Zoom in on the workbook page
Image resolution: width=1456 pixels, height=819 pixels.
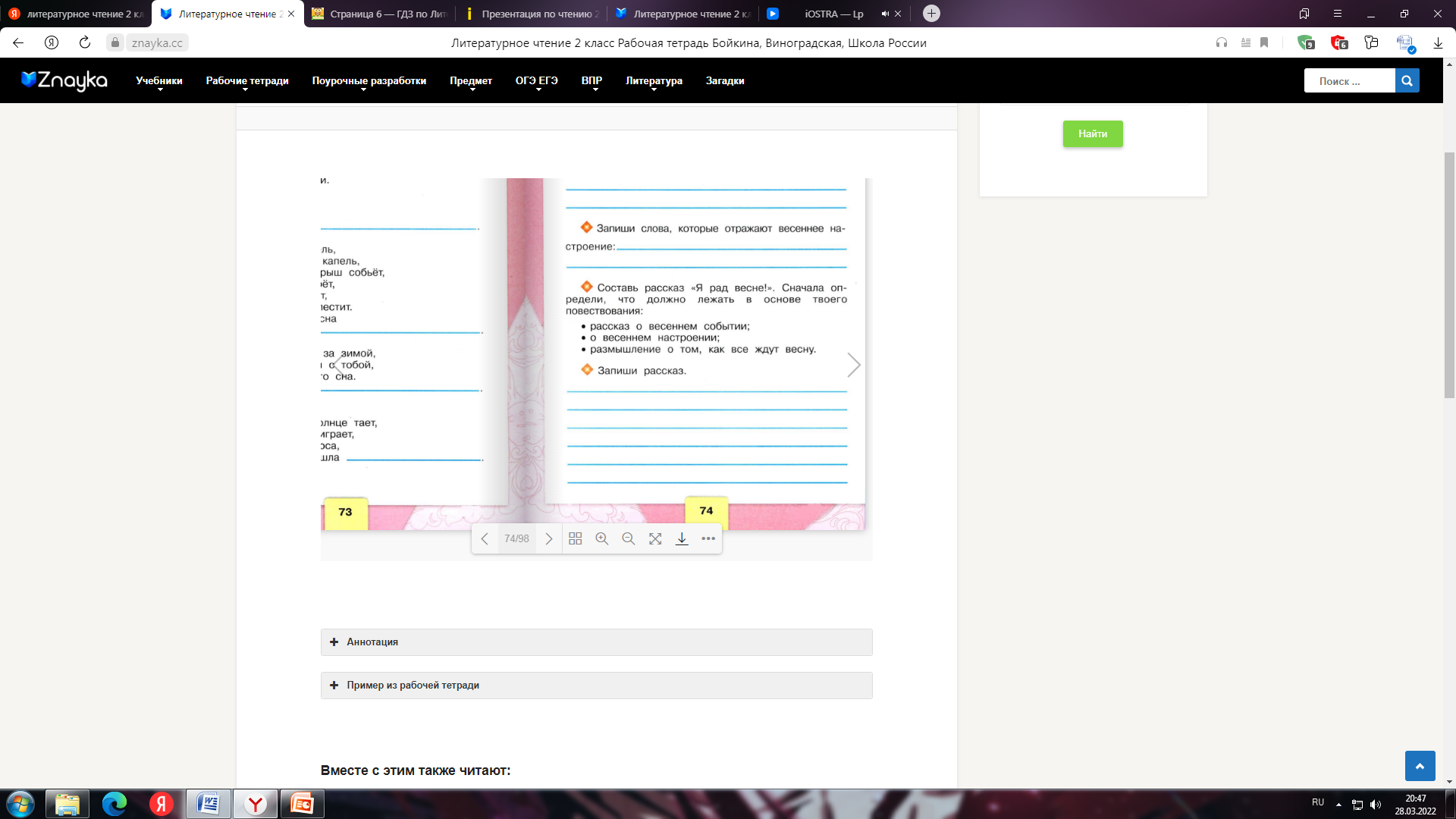point(602,538)
